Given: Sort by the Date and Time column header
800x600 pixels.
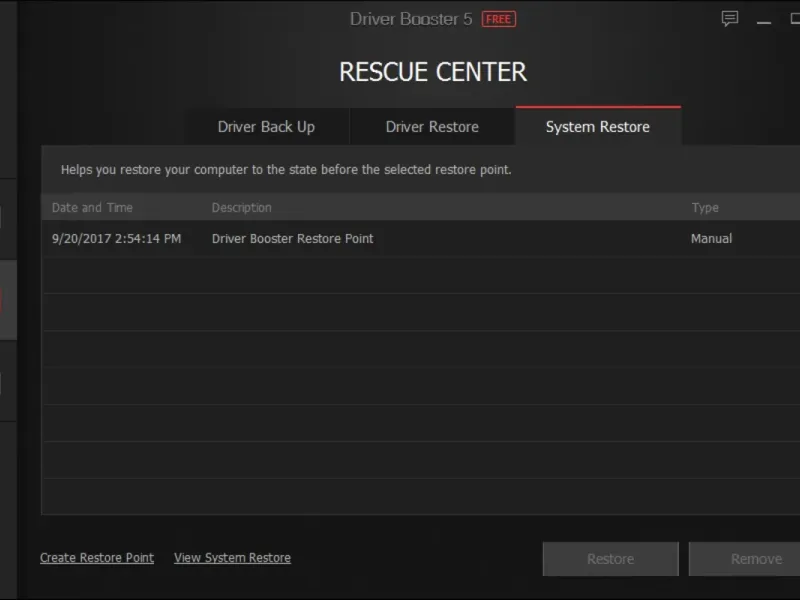Looking at the screenshot, I should [92, 208].
